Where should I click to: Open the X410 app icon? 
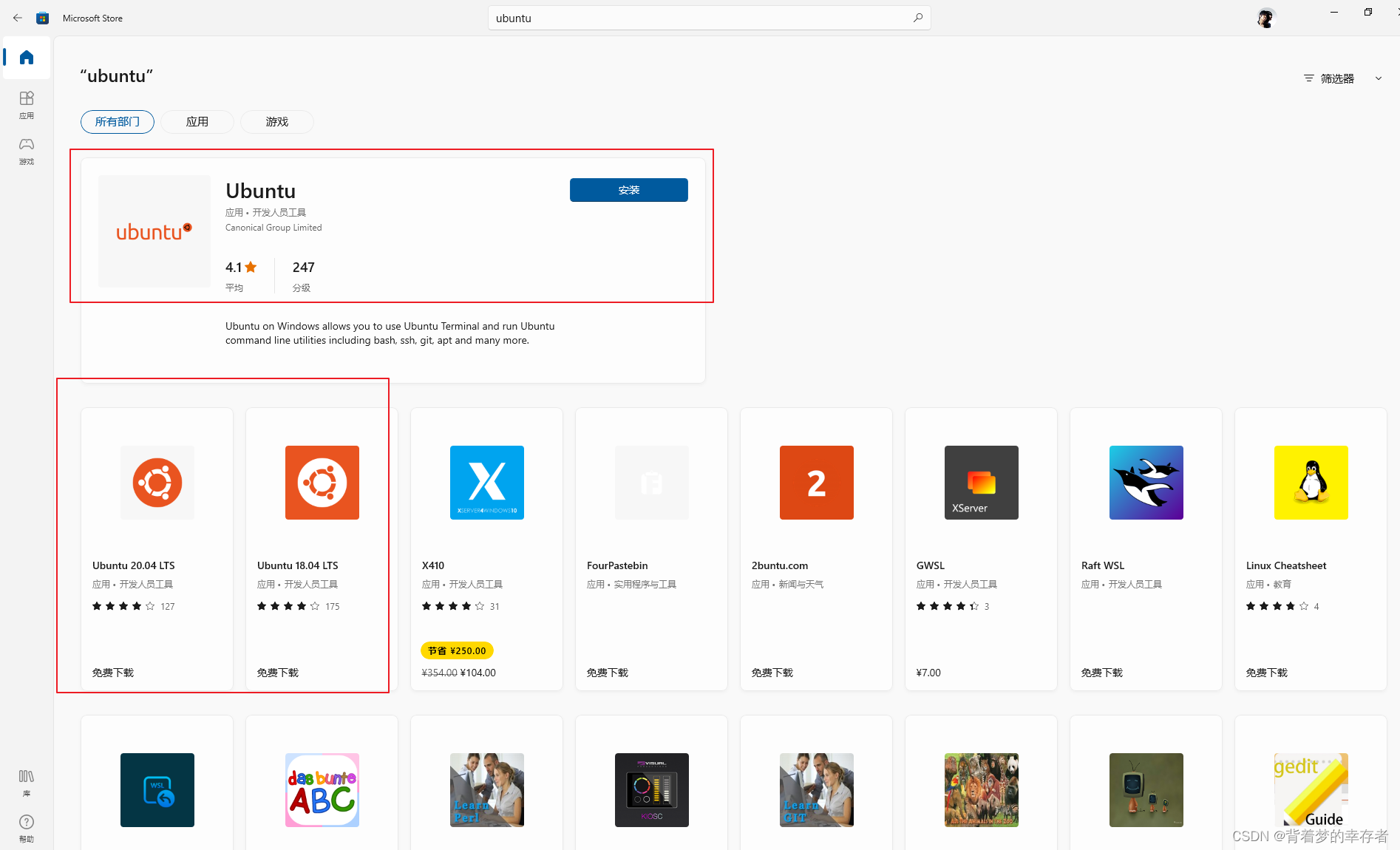click(487, 483)
